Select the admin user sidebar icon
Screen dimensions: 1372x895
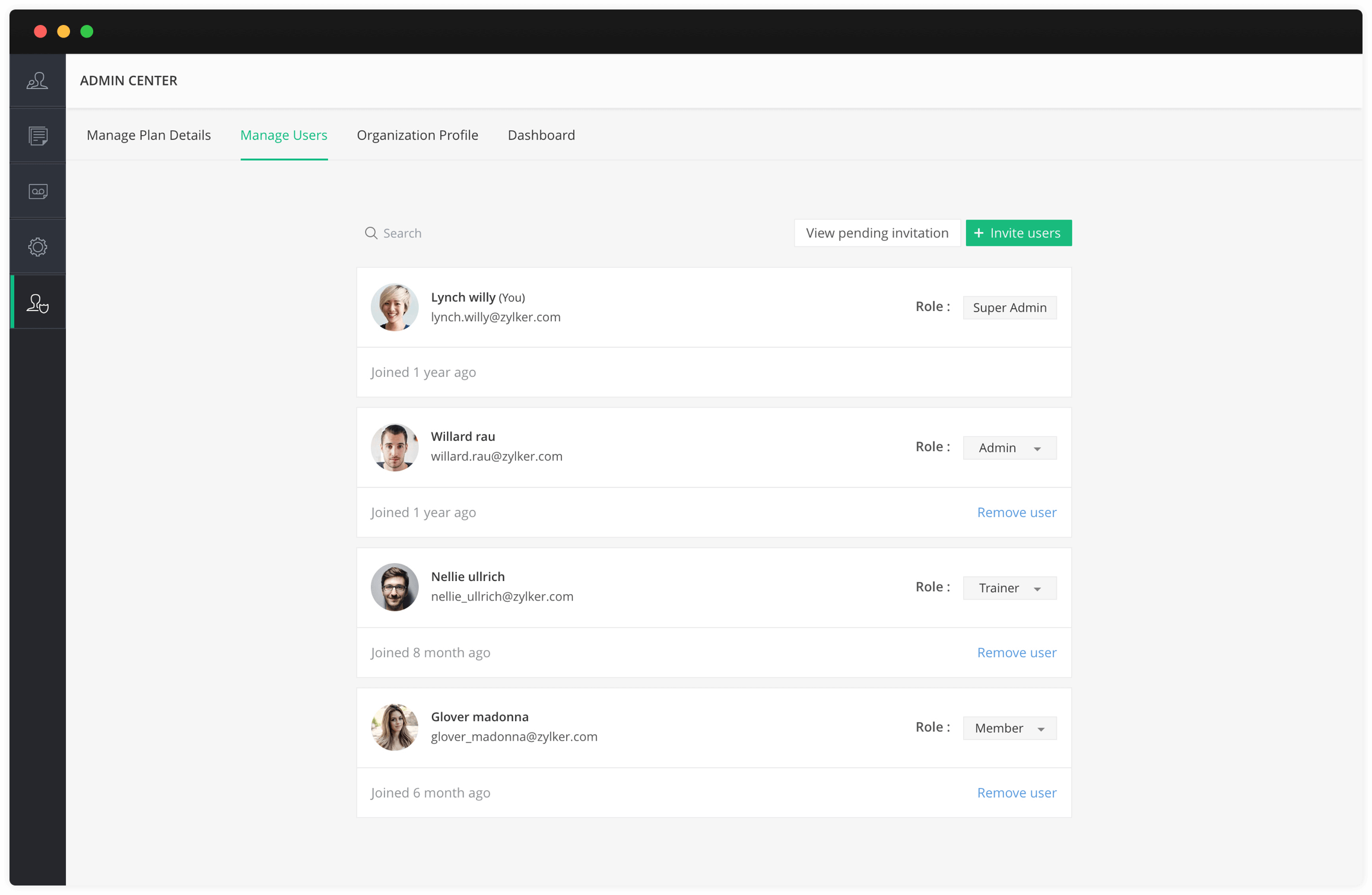pos(37,303)
